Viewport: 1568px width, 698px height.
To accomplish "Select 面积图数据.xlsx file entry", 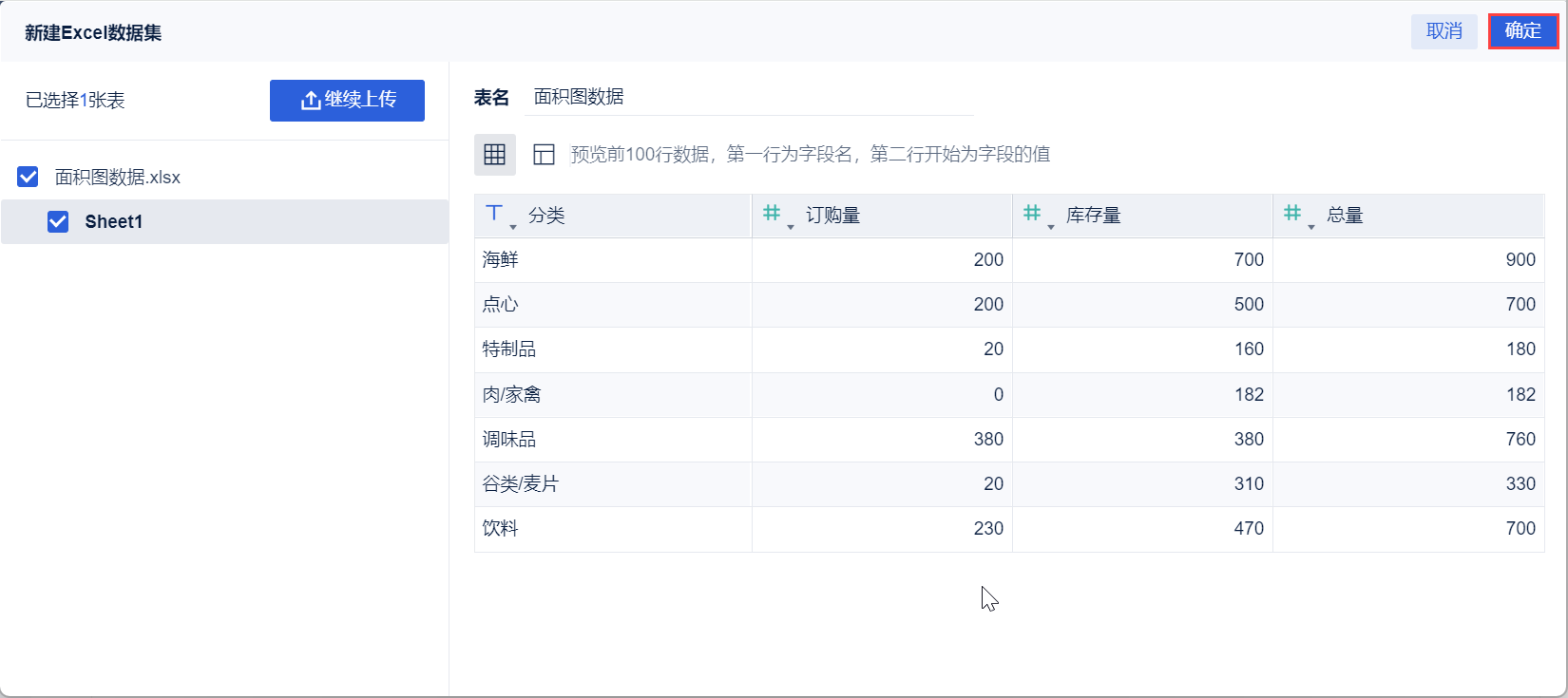I will 118,178.
